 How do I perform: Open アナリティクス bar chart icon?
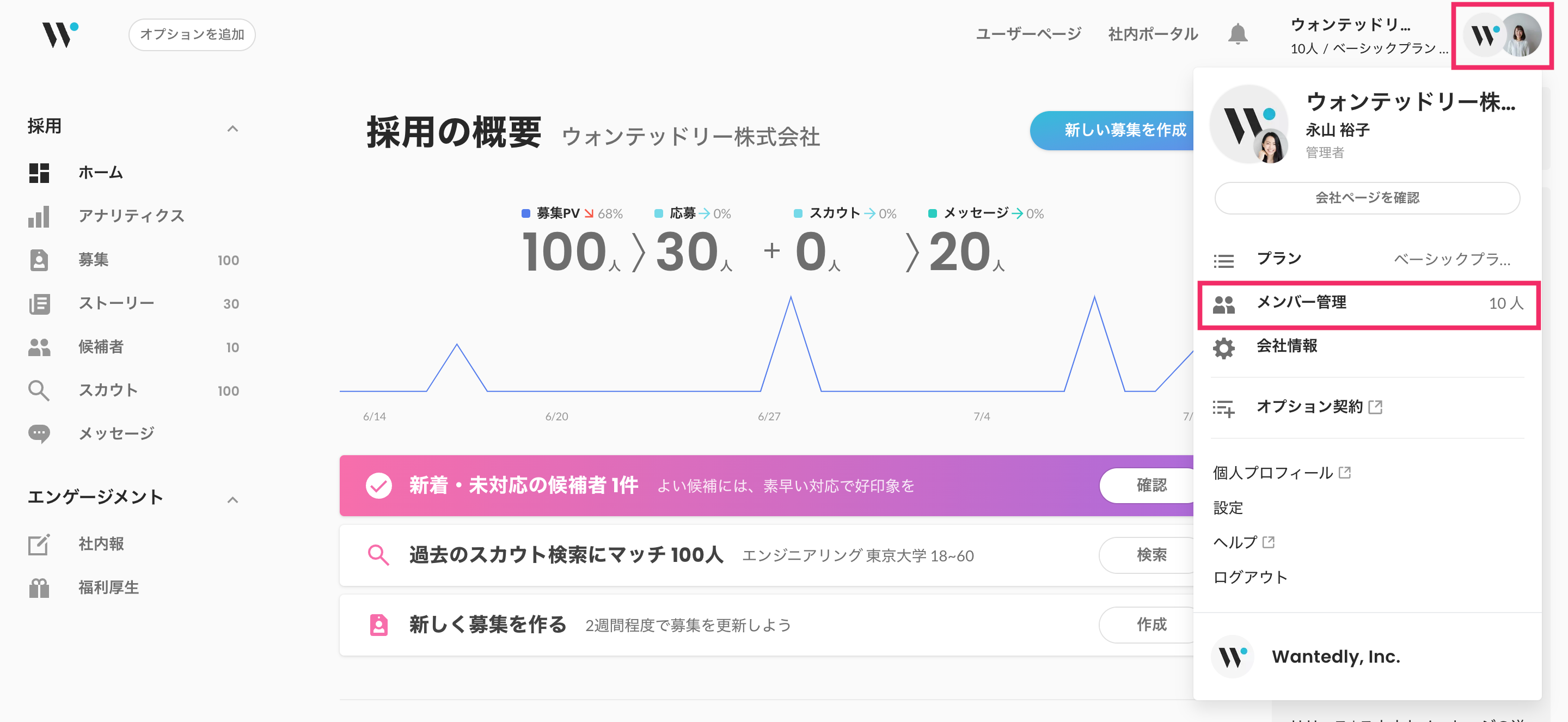(39, 216)
